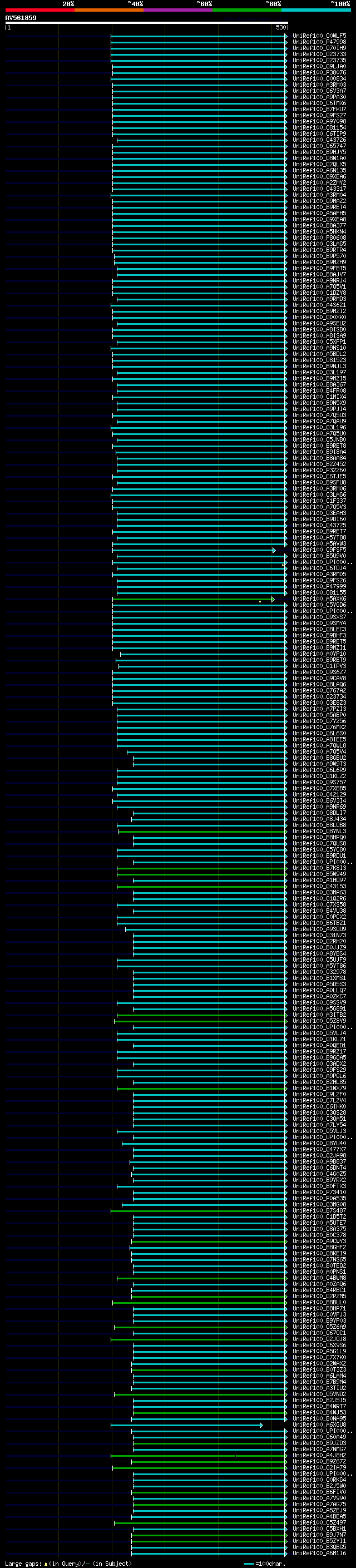The image size is (356, 1568).
Task: Click the AV561859 query label
Action: point(21,18)
